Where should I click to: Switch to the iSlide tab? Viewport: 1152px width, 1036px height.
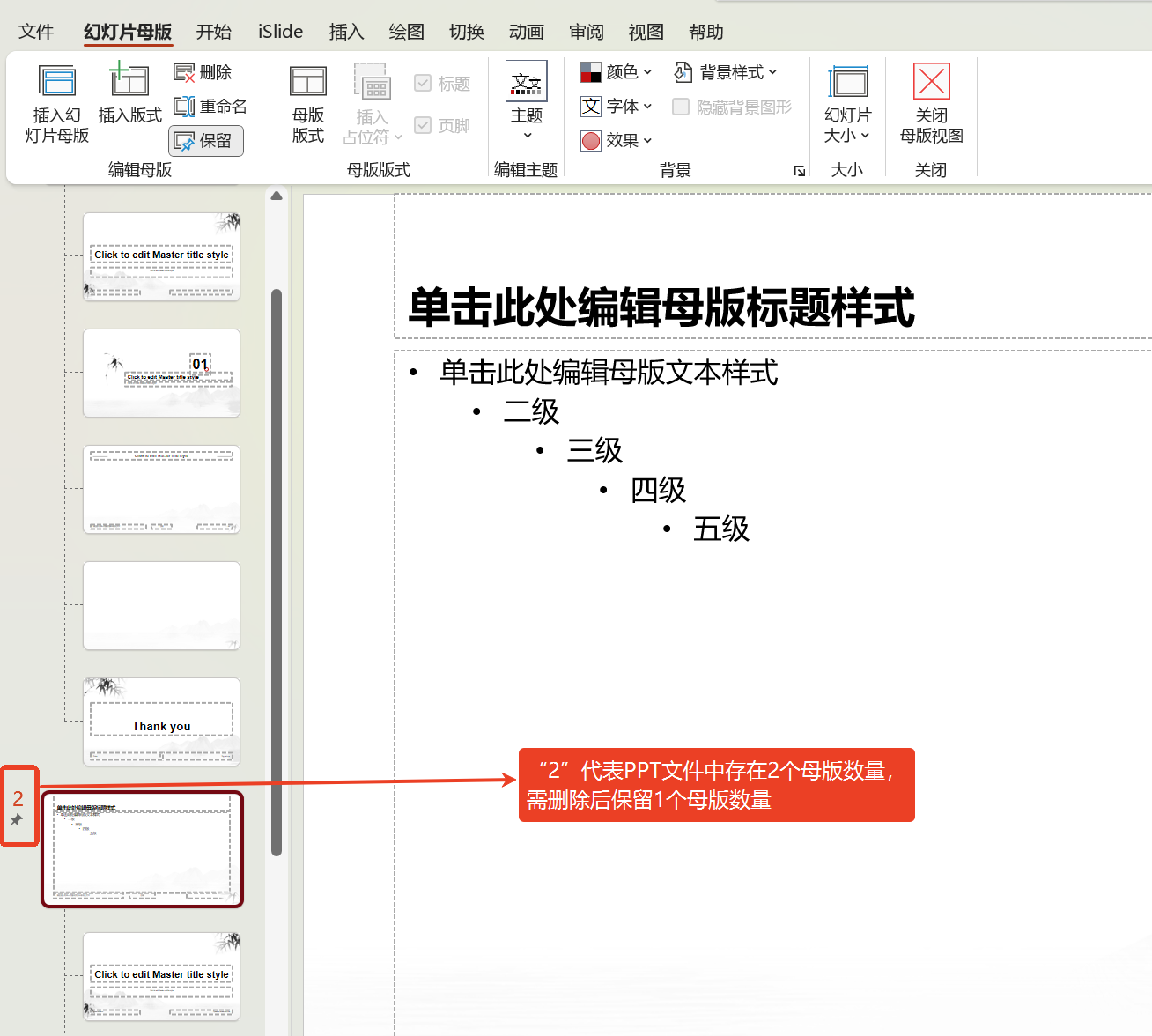pos(280,32)
